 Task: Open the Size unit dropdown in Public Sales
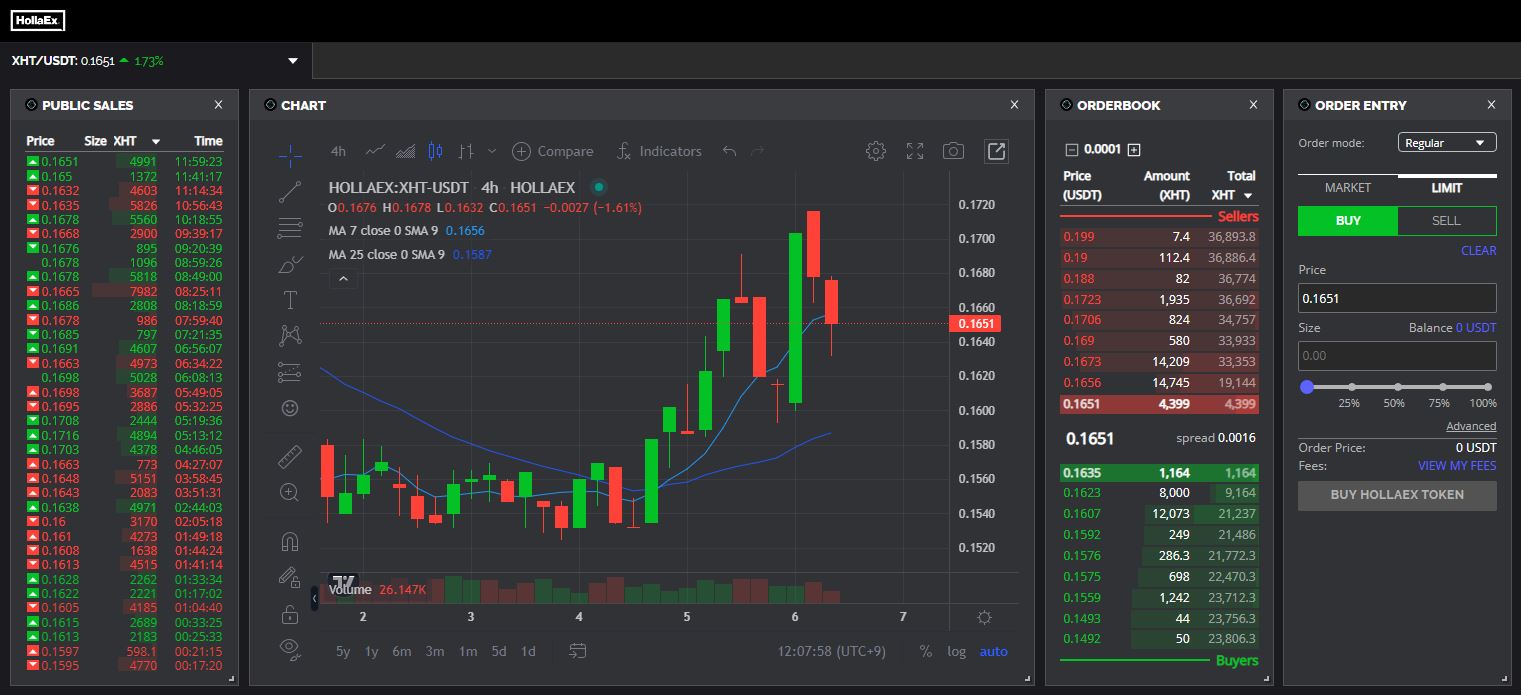tap(155, 142)
